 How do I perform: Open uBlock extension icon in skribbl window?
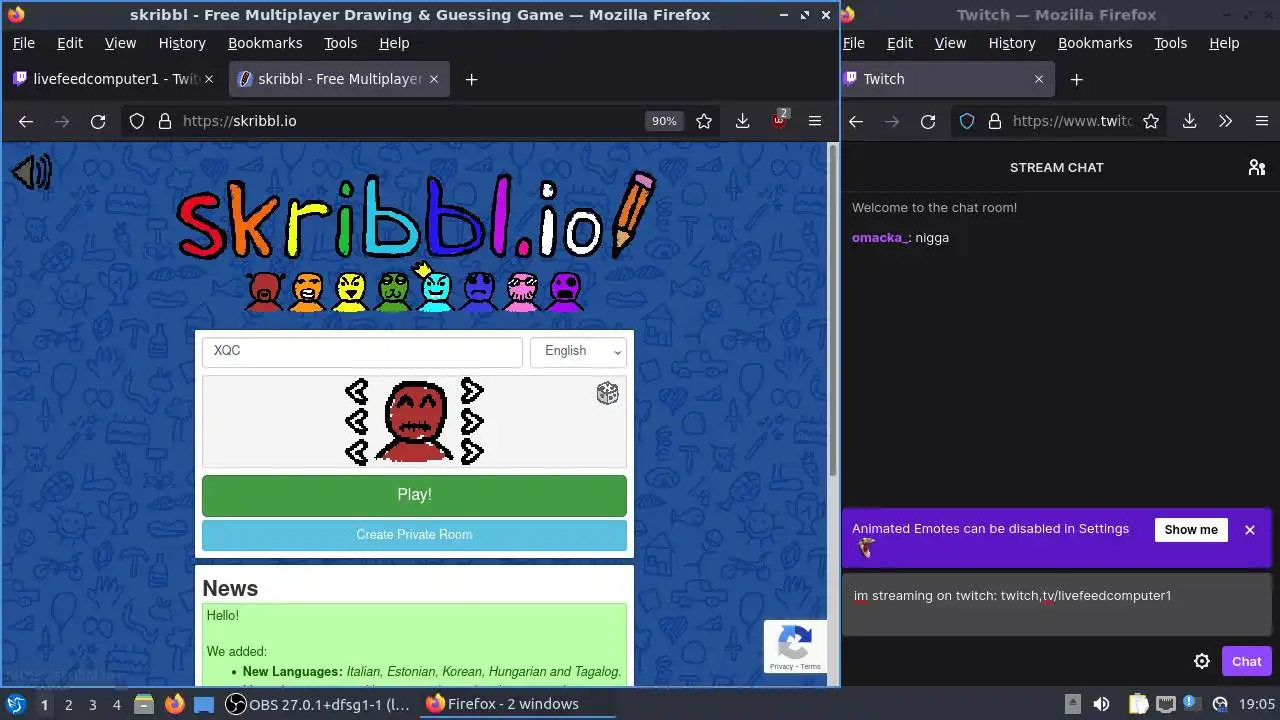point(780,121)
